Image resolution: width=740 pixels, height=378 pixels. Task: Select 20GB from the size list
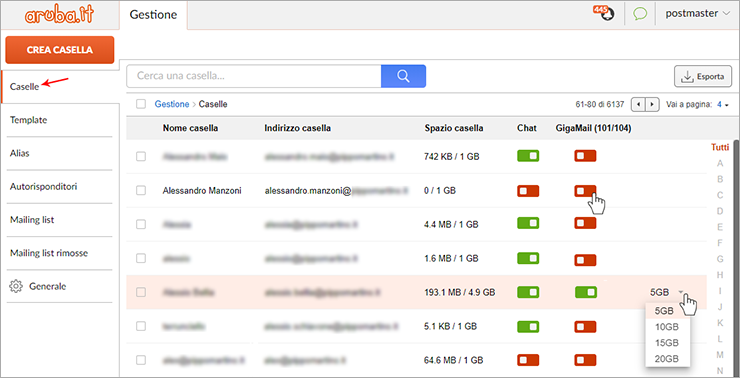(x=667, y=359)
